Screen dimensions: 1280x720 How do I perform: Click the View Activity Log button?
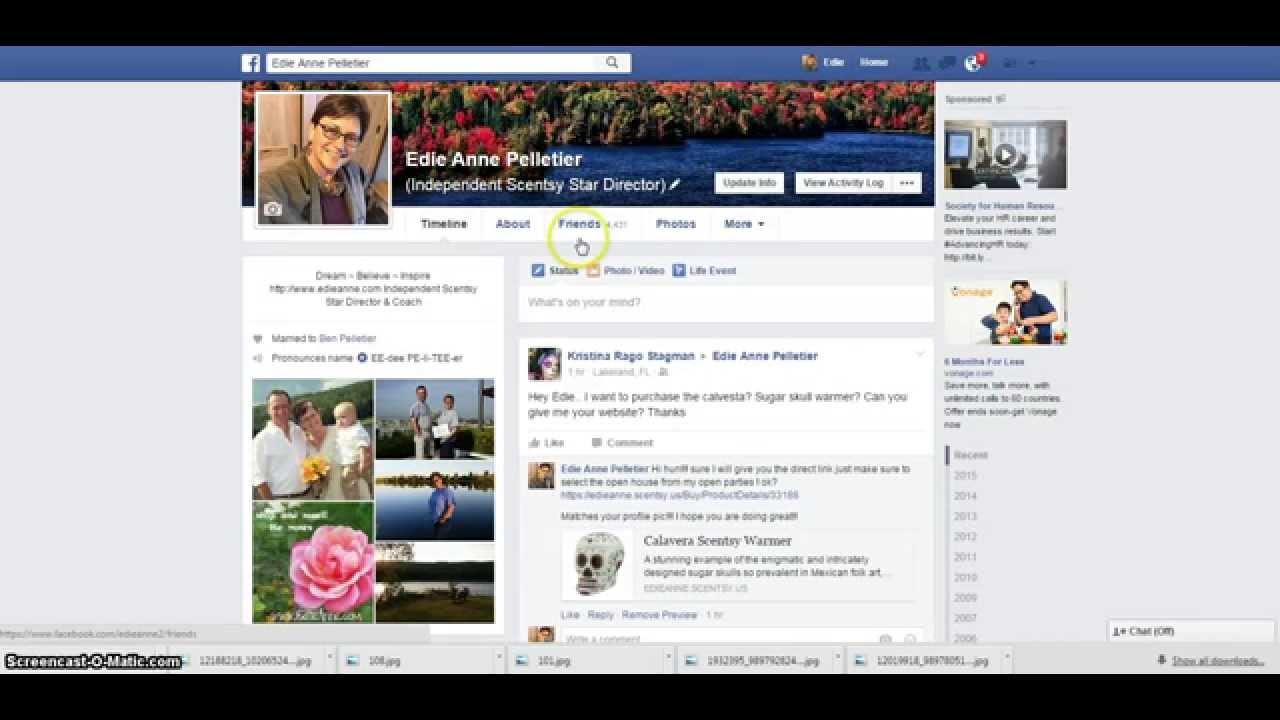[843, 183]
